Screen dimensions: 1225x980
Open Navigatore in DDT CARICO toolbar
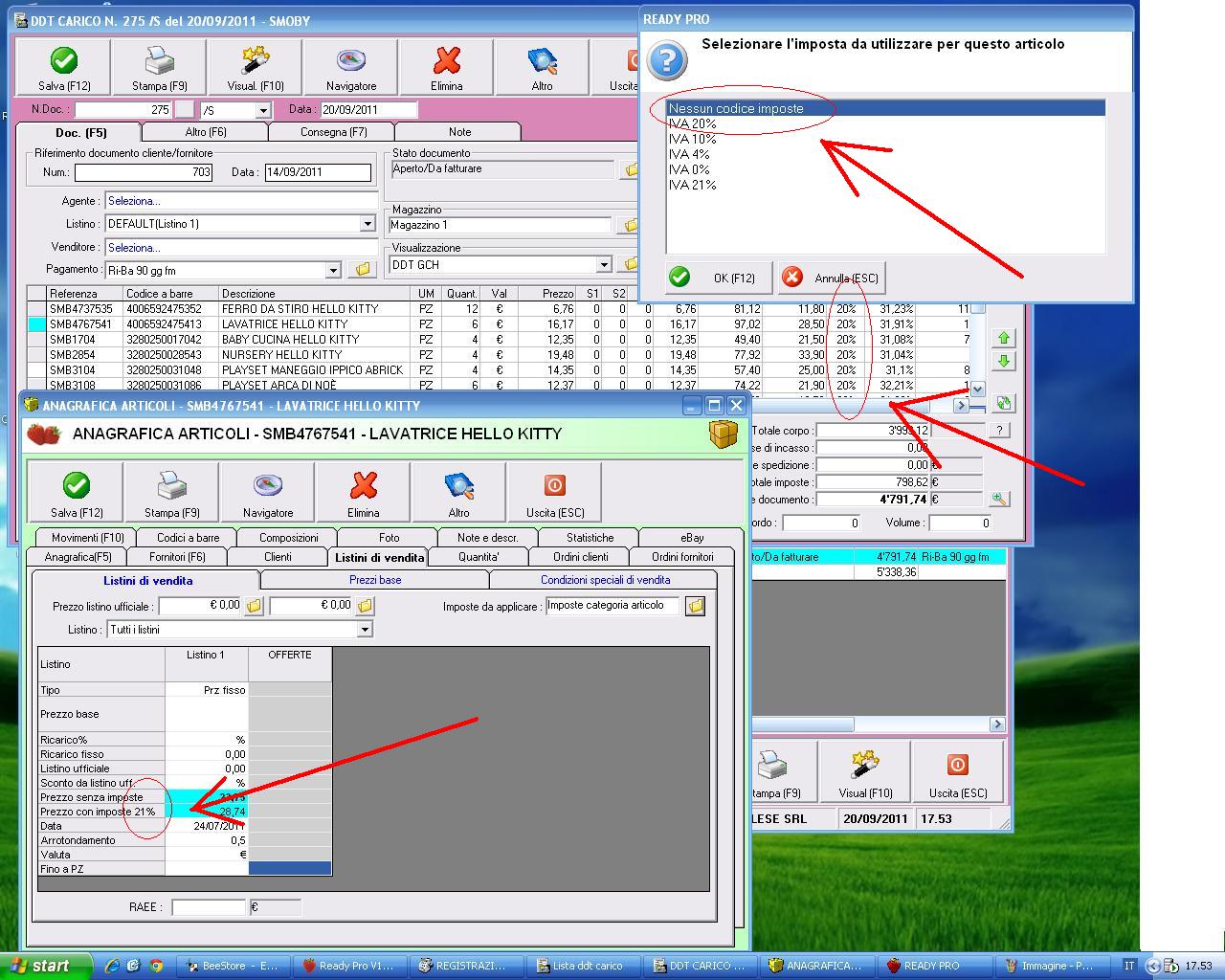(351, 68)
